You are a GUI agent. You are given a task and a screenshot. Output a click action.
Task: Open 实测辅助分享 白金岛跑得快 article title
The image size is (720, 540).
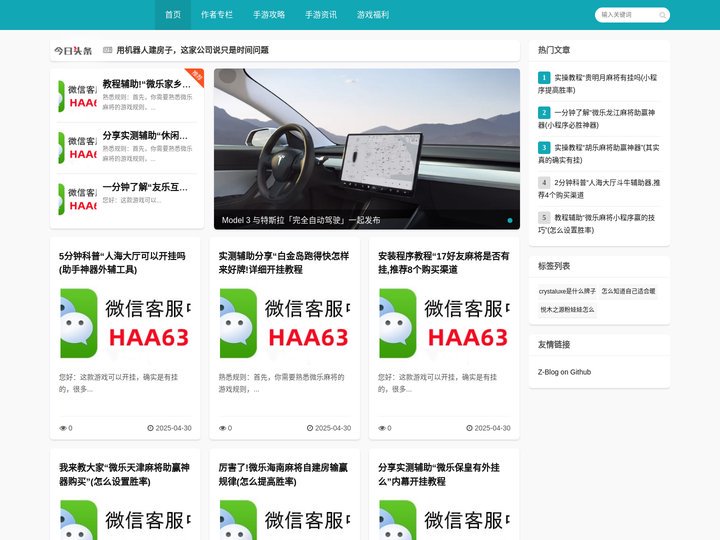point(283,263)
